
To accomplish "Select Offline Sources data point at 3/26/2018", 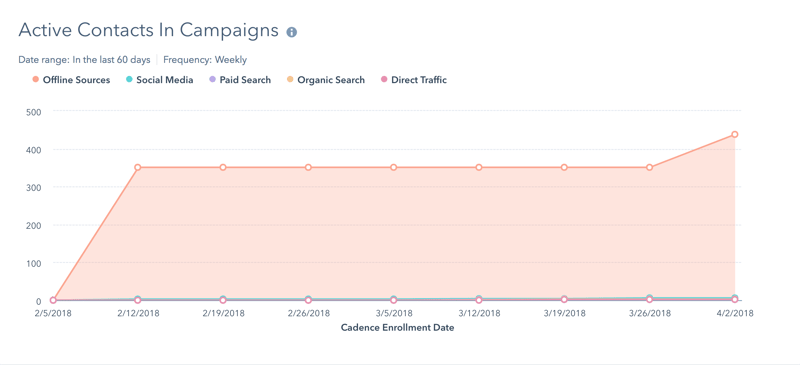I will coord(649,167).
